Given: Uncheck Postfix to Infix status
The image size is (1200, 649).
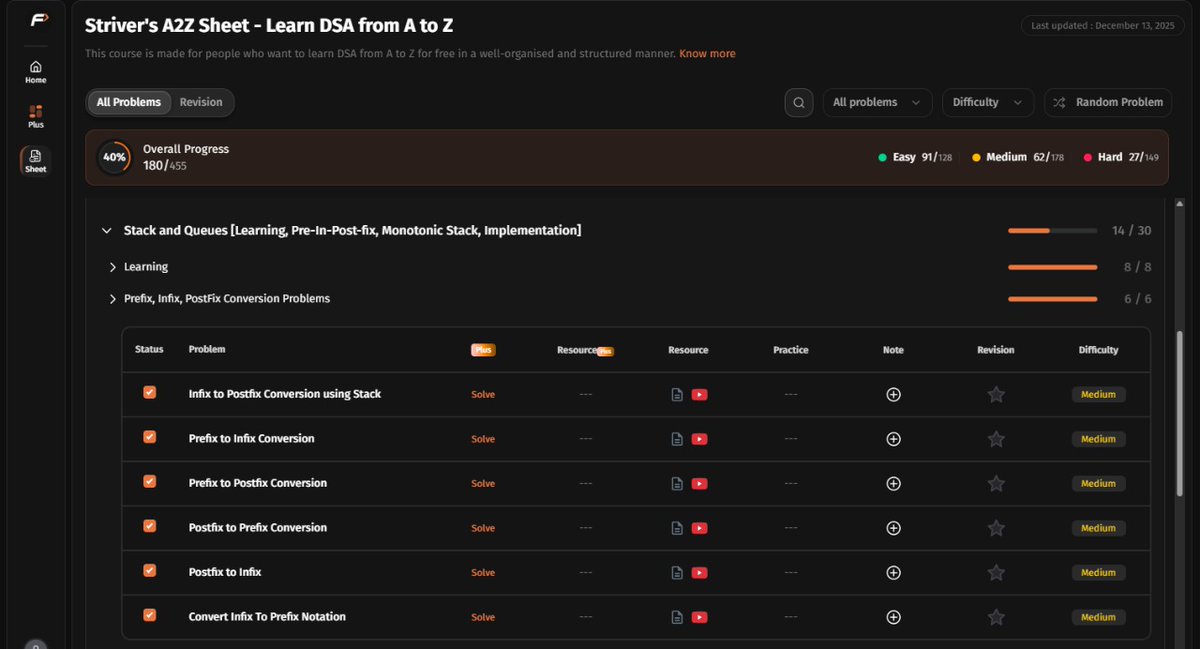Looking at the screenshot, I should [150, 570].
